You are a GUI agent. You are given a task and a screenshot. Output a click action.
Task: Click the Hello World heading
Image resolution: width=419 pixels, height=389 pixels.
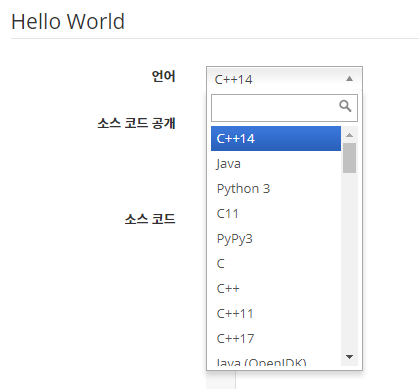pos(68,22)
